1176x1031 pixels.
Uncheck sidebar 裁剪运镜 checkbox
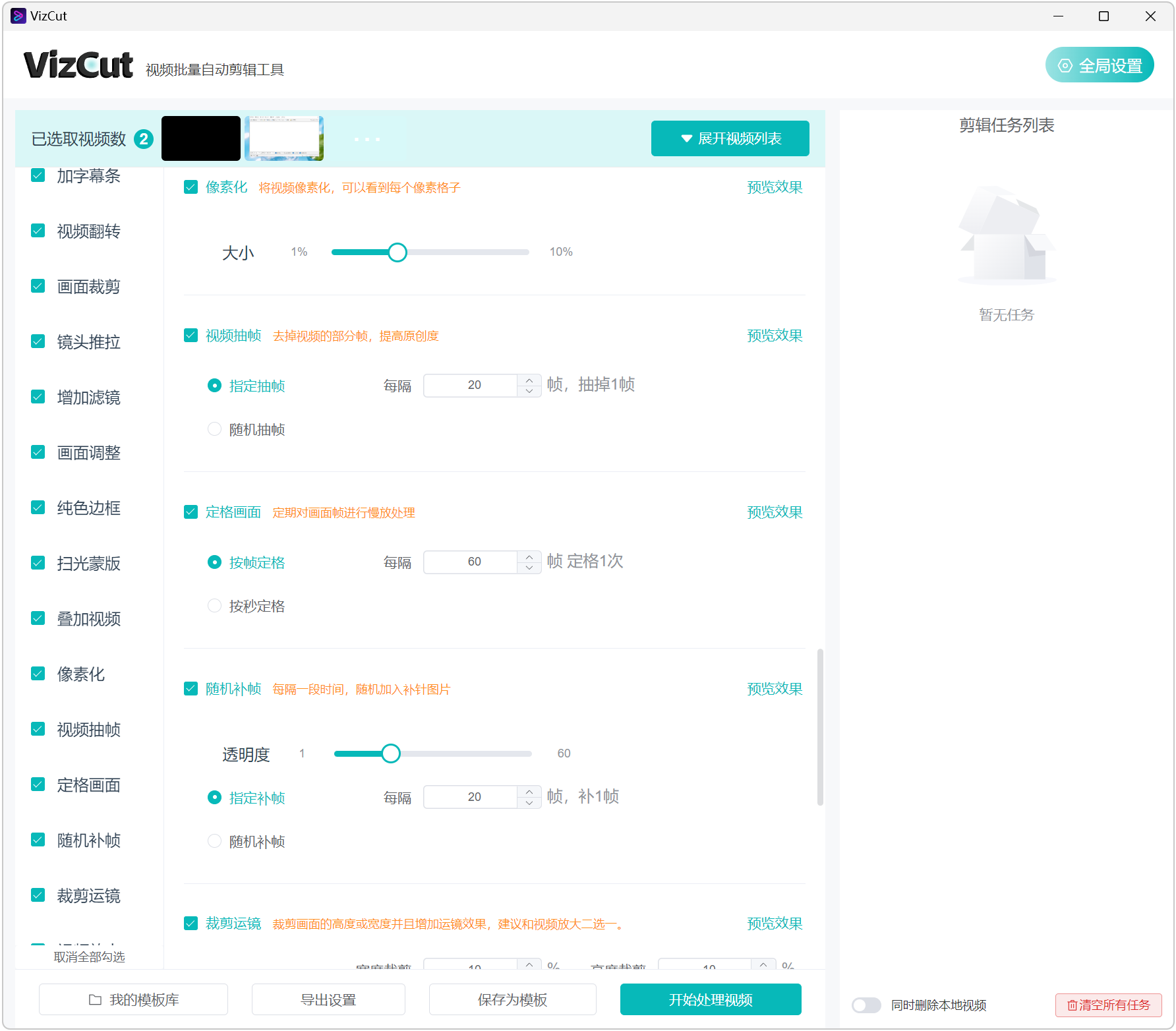(38, 895)
